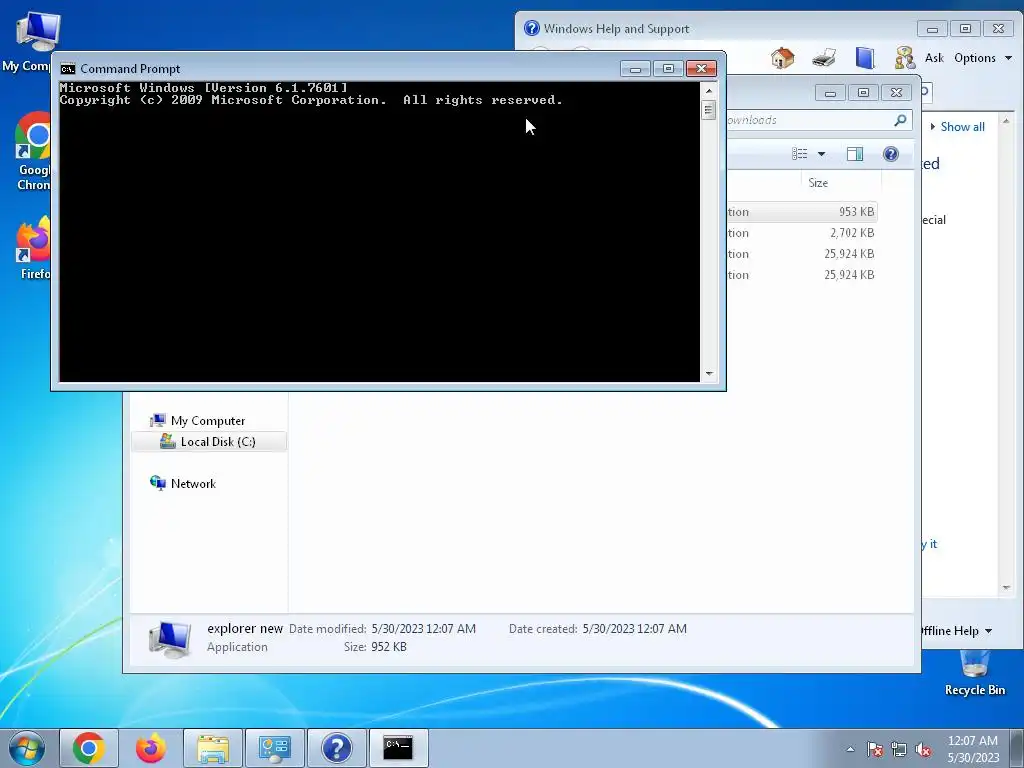Minimize the Windows Help and Support window
Screen dimensions: 1024x768
932,29
